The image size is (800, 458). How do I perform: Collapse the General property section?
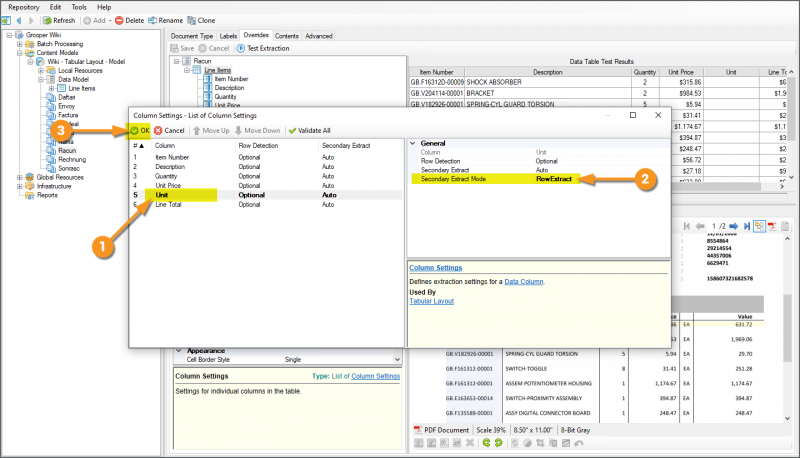(413, 143)
